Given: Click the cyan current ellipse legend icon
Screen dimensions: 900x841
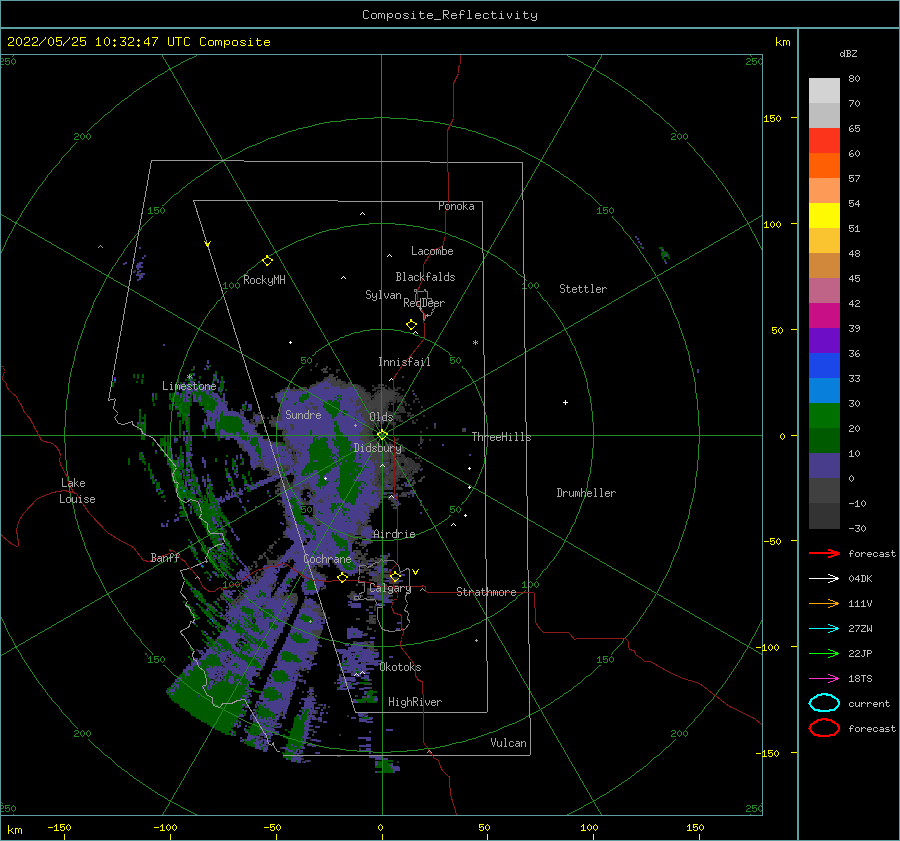Looking at the screenshot, I should [824, 703].
